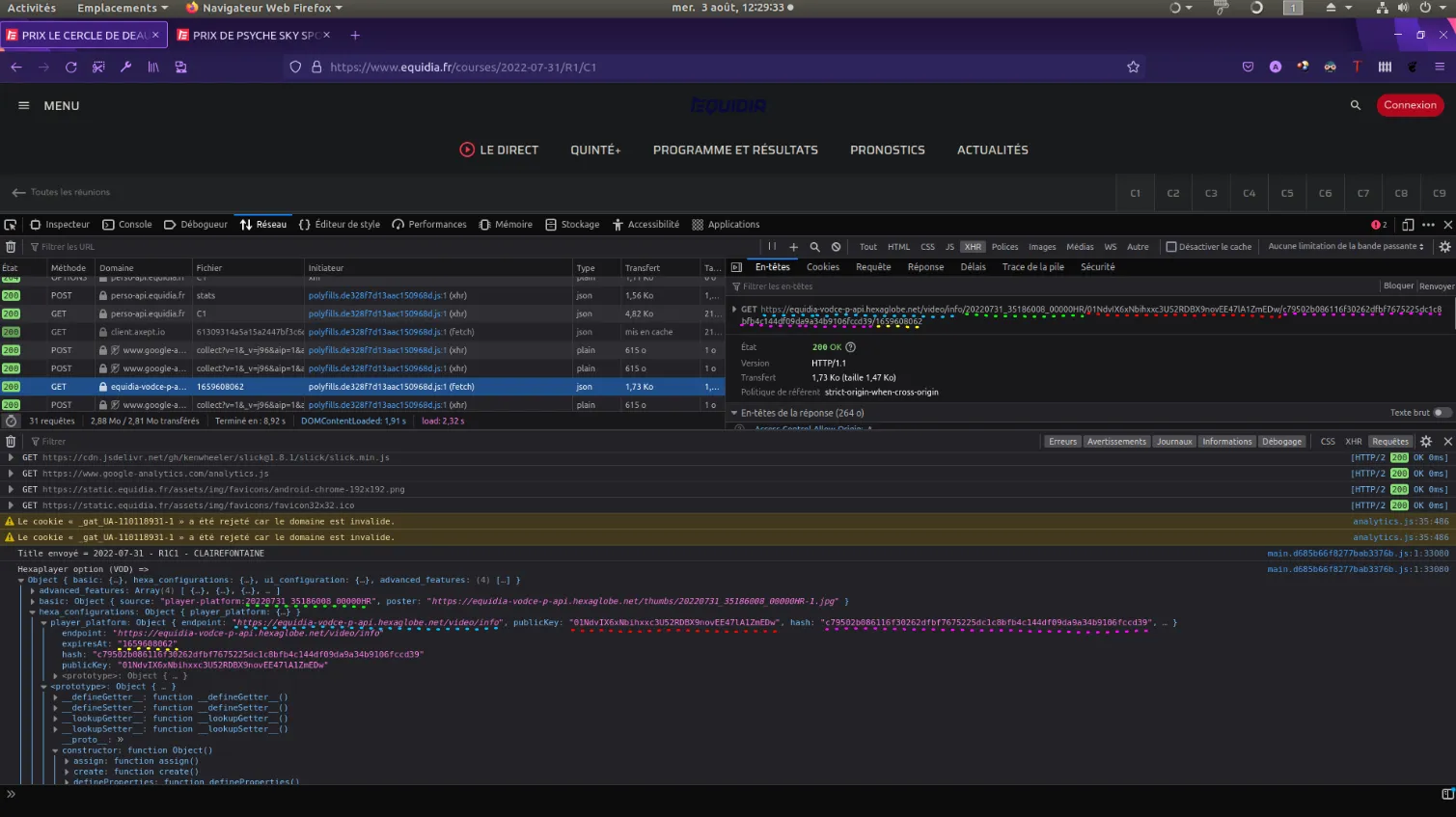The width and height of the screenshot is (1456, 817).
Task: Open network settings gear icon
Action: coord(1444,247)
